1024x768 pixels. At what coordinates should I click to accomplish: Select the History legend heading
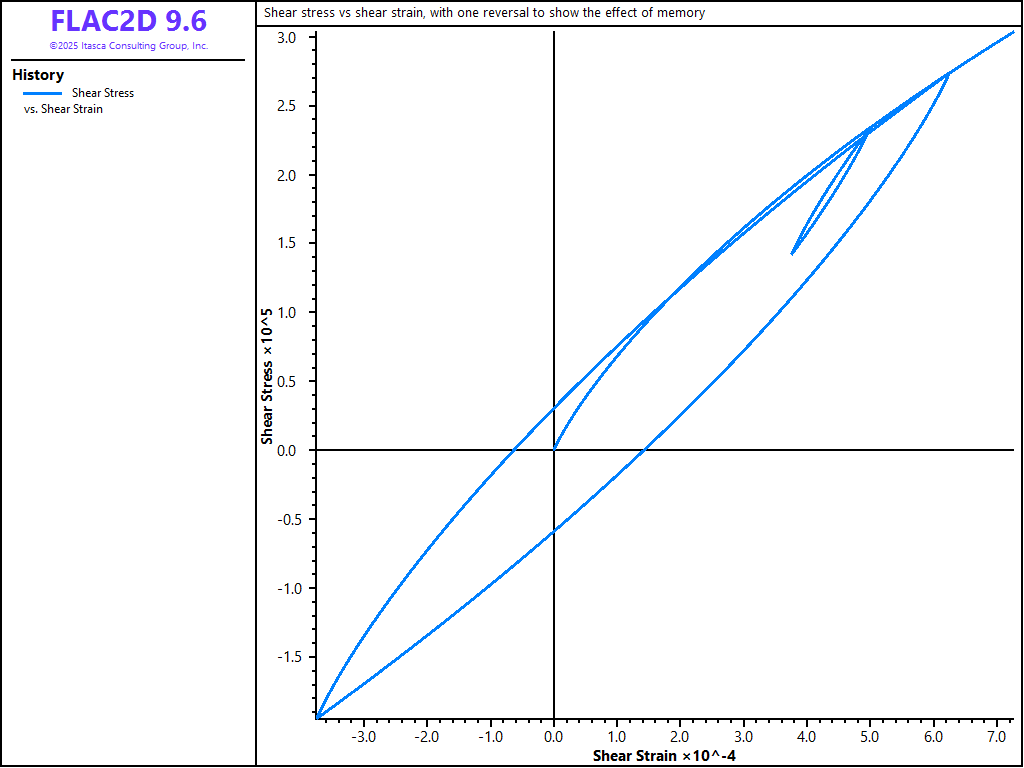pos(38,75)
